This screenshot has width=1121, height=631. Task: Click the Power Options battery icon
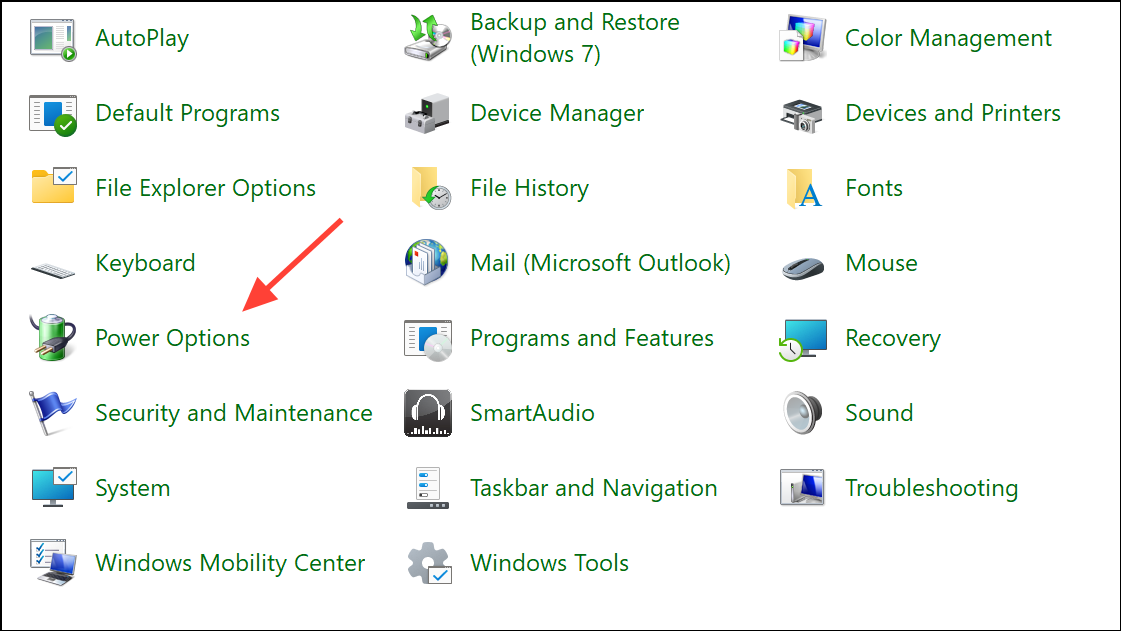[52, 338]
